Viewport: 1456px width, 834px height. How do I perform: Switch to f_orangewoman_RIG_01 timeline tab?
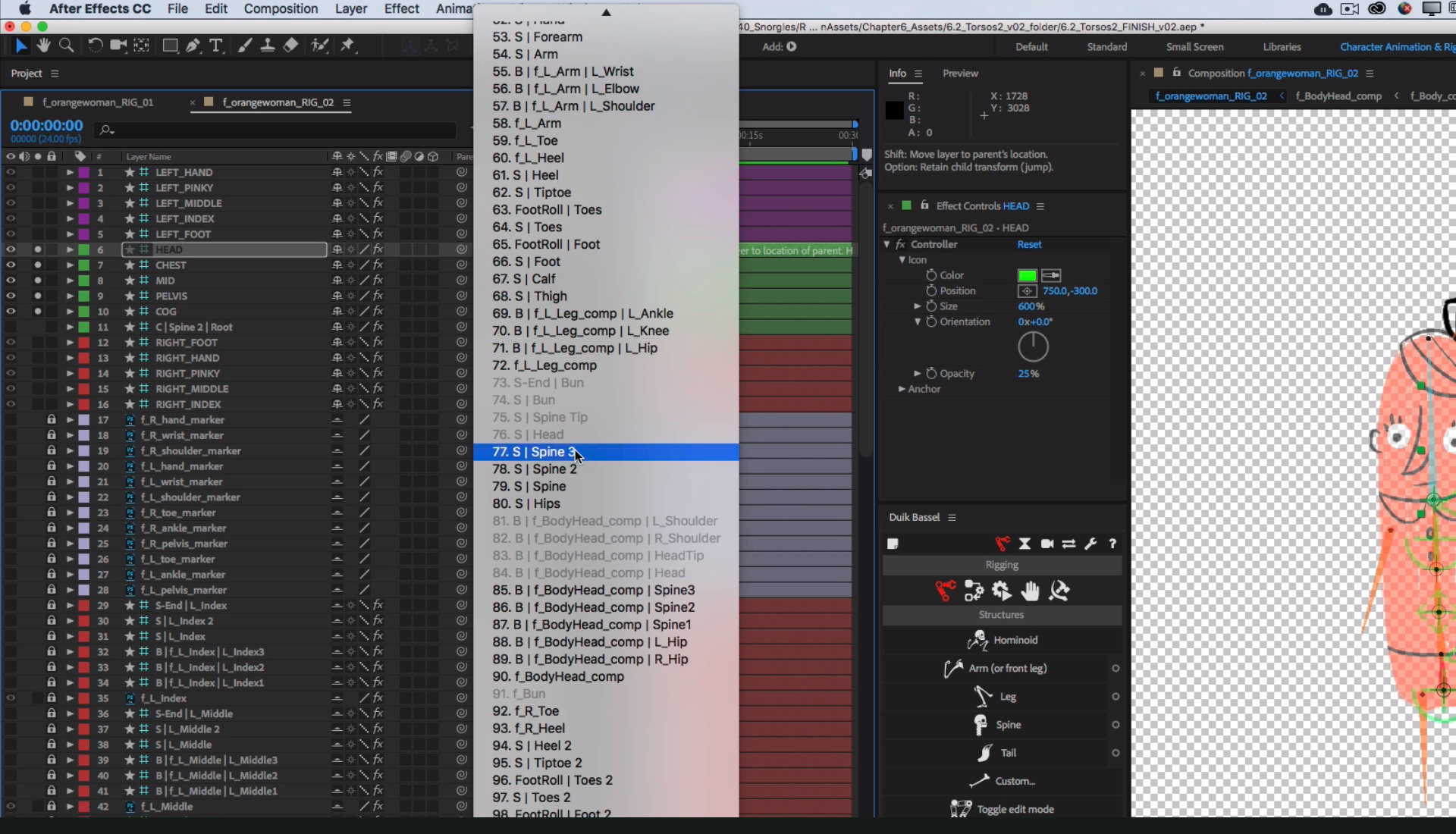coord(98,102)
